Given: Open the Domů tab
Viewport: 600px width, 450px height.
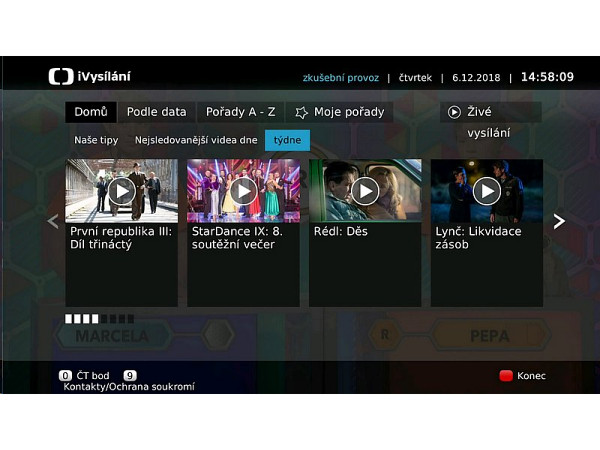Looking at the screenshot, I should coord(91,112).
